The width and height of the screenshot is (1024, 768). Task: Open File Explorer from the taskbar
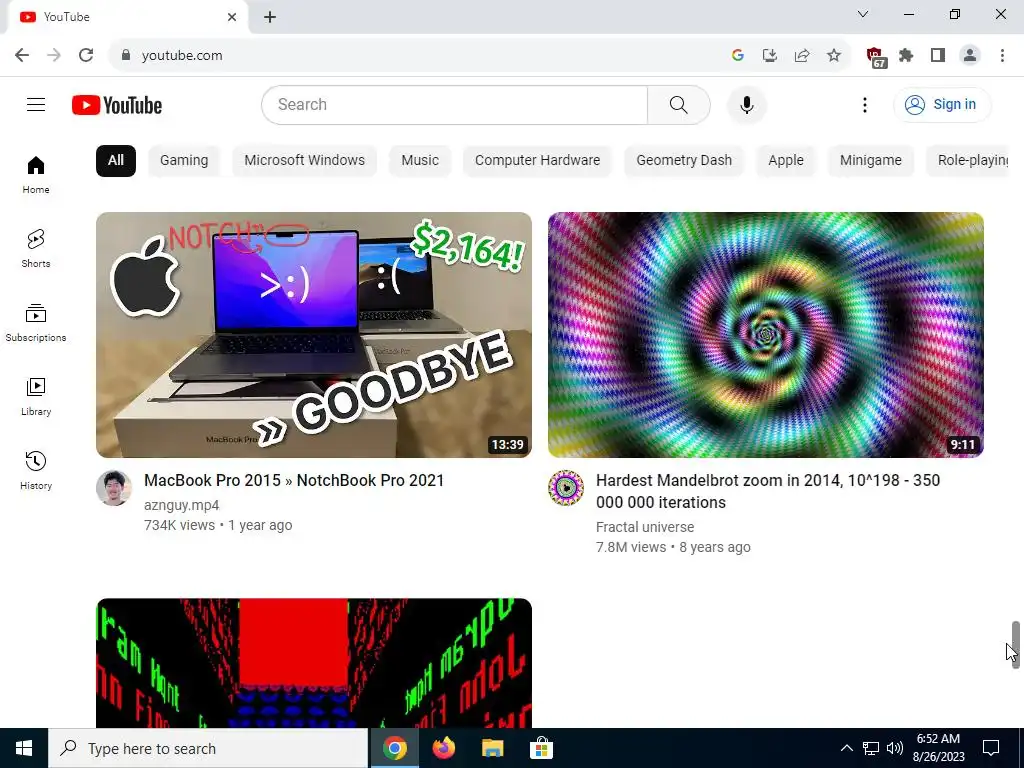(x=492, y=748)
